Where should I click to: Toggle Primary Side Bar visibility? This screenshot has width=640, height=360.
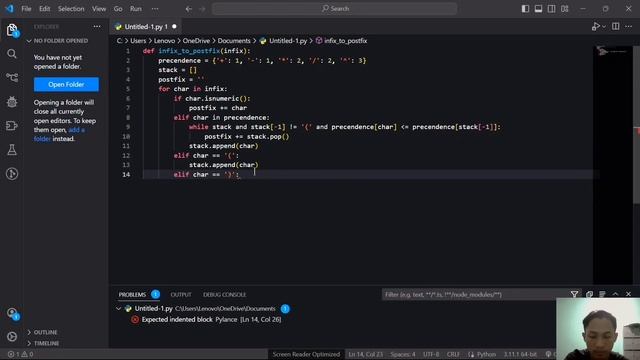click(x=525, y=9)
